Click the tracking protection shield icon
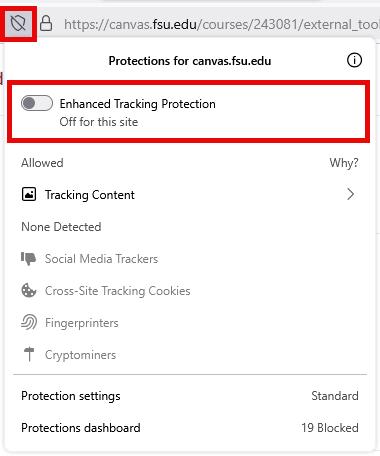Viewport: 380px width, 456px height. [18, 24]
